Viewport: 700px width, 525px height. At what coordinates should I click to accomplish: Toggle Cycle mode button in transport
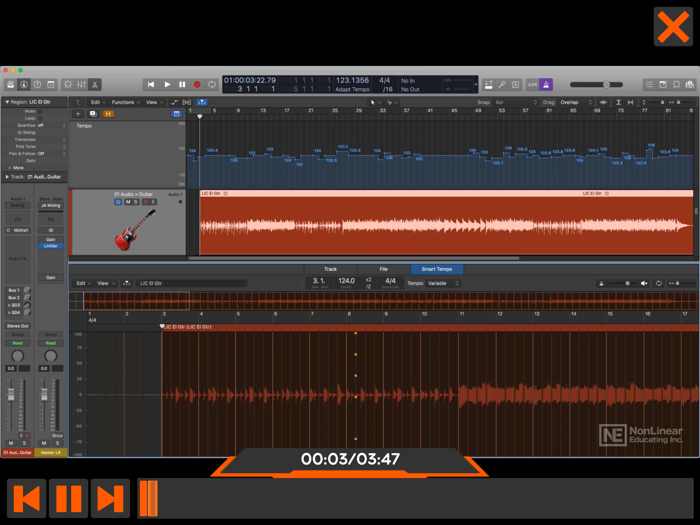(x=212, y=84)
